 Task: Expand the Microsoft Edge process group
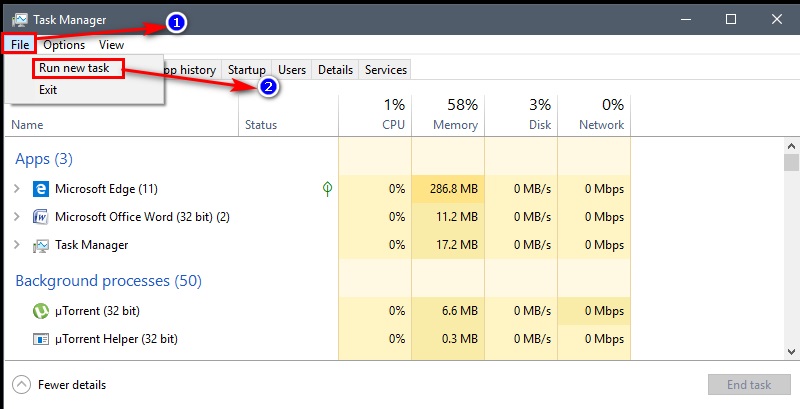pos(17,189)
